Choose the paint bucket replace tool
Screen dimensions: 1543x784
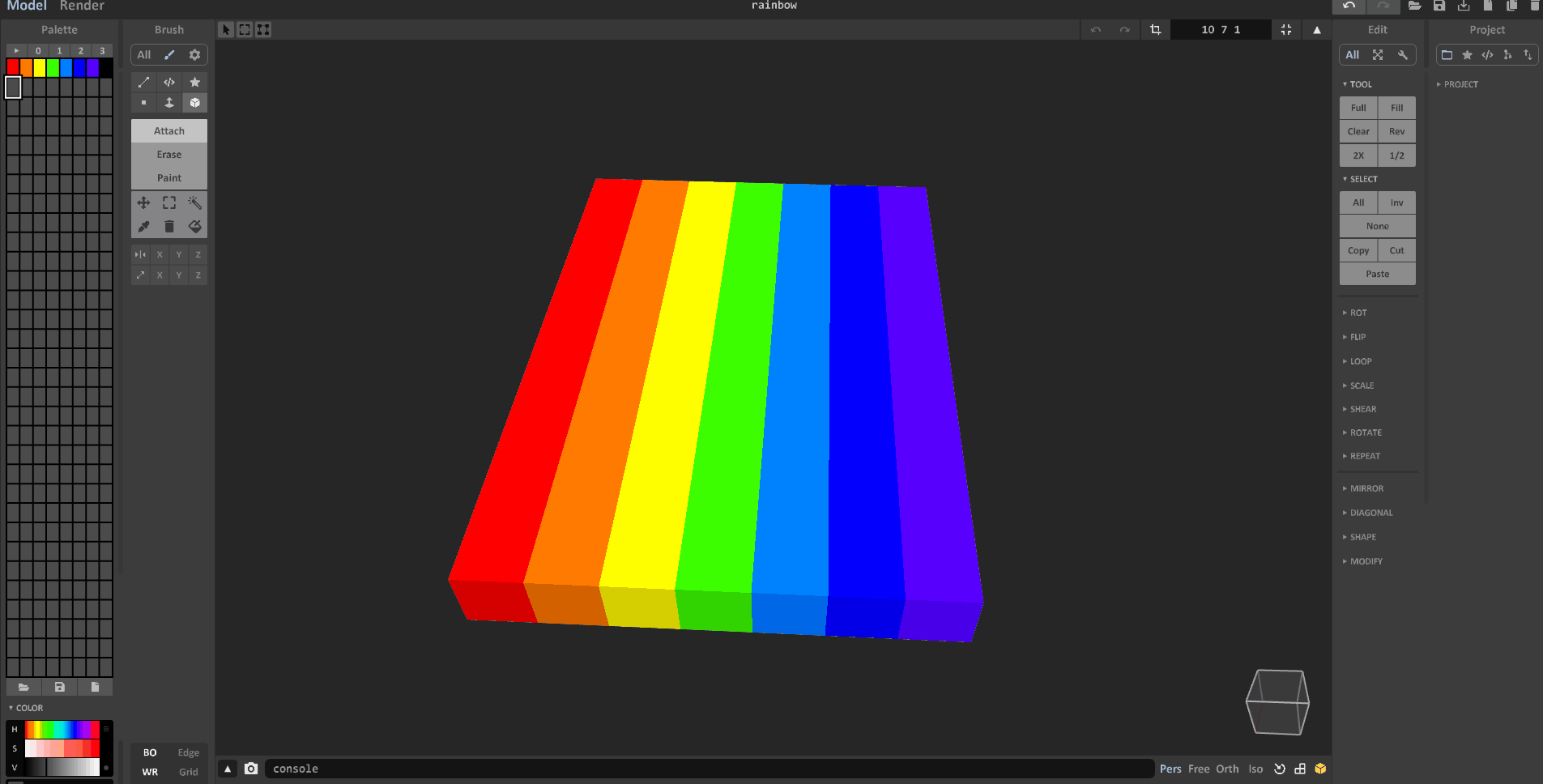[194, 227]
